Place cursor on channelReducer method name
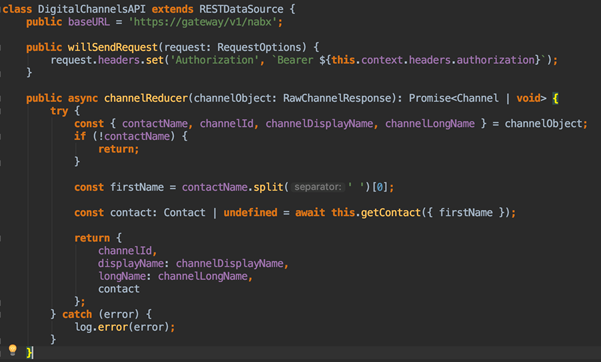This screenshot has width=601, height=362. (x=146, y=98)
